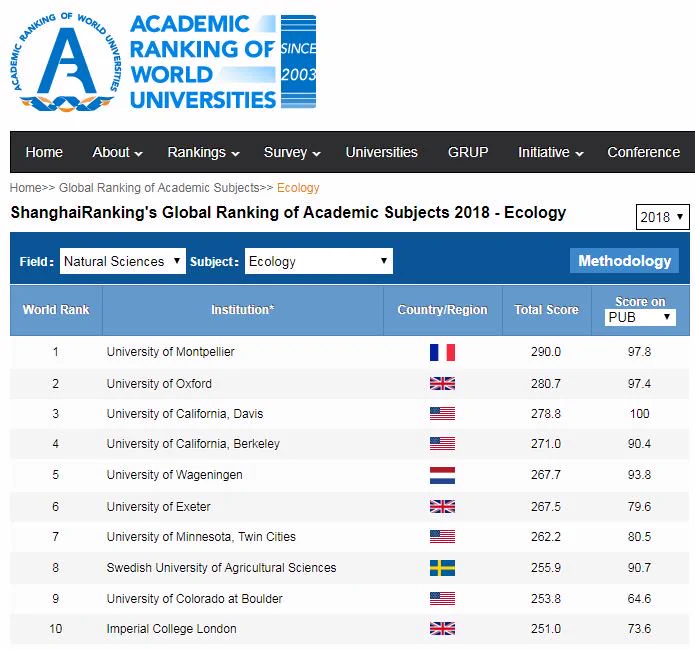Screen dimensions: 695x649
Task: Click total score 251.0
Action: [x=546, y=629]
